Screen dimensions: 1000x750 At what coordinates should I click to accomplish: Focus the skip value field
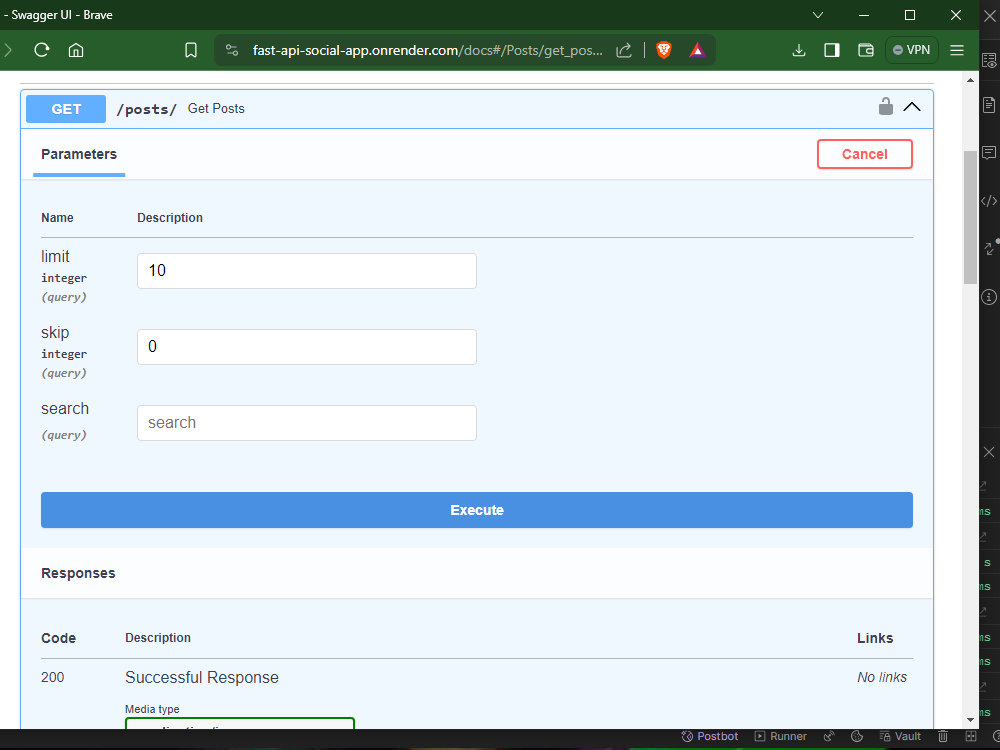[307, 347]
